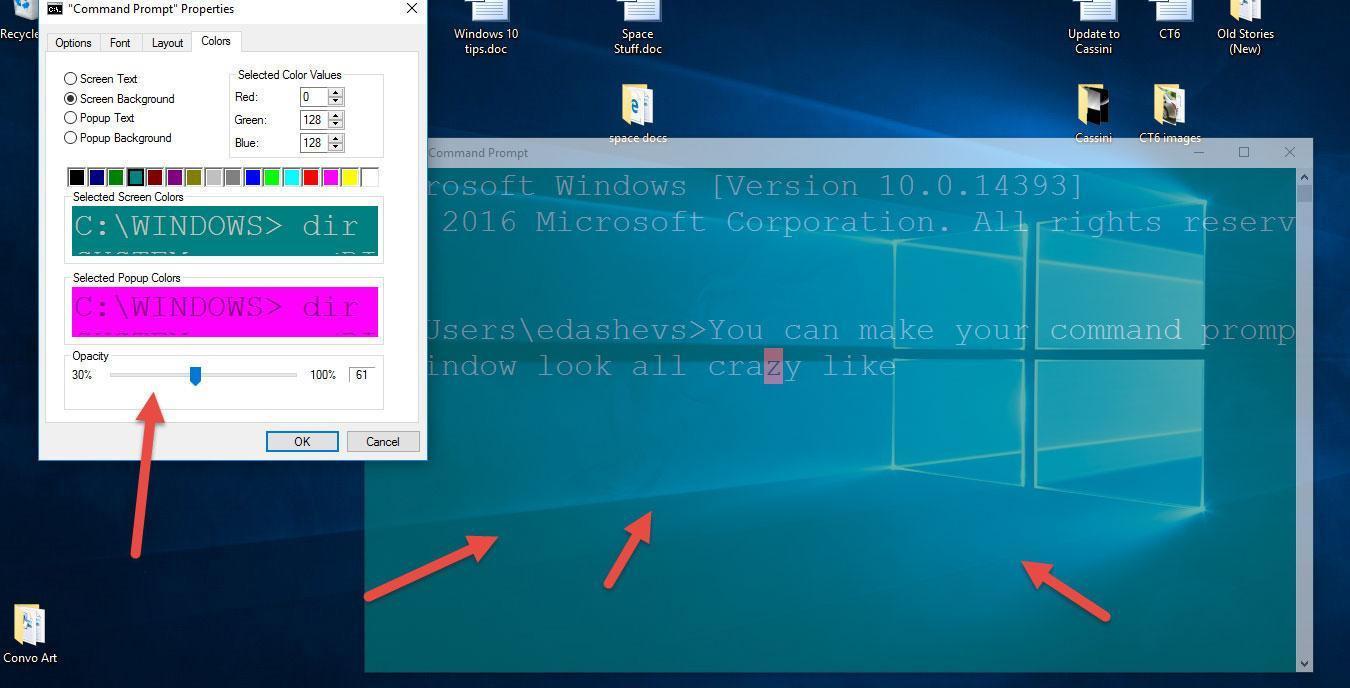1350x688 pixels.
Task: Select the Popup Text radio button
Action: tap(71, 117)
